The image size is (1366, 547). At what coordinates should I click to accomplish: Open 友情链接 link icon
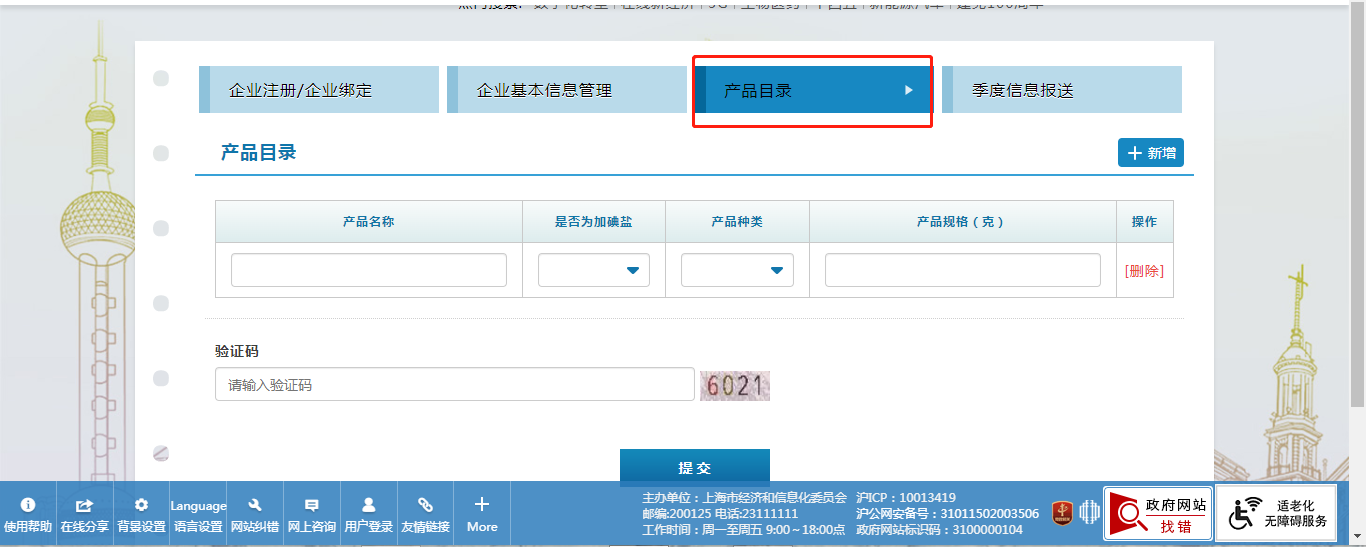click(425, 514)
